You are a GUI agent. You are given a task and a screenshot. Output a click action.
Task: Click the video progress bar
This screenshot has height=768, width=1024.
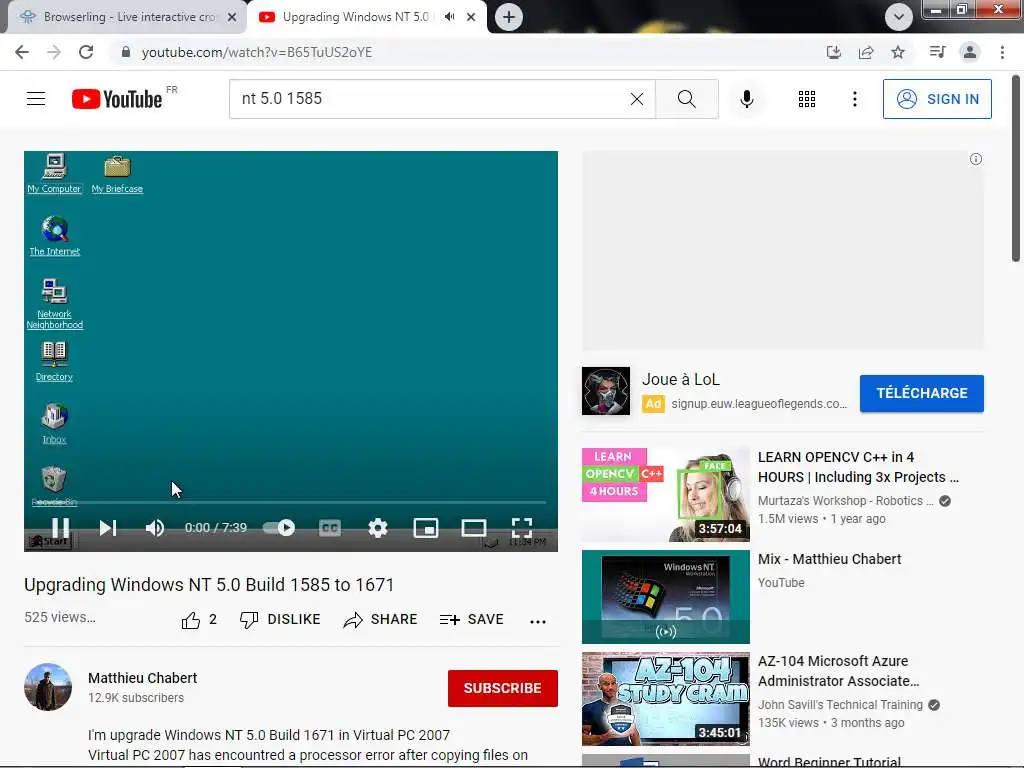click(291, 502)
